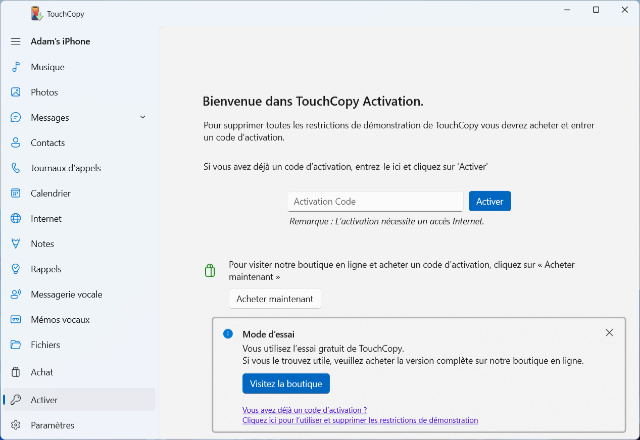Click the Messages bubble icon
The image size is (640, 440).
point(16,118)
